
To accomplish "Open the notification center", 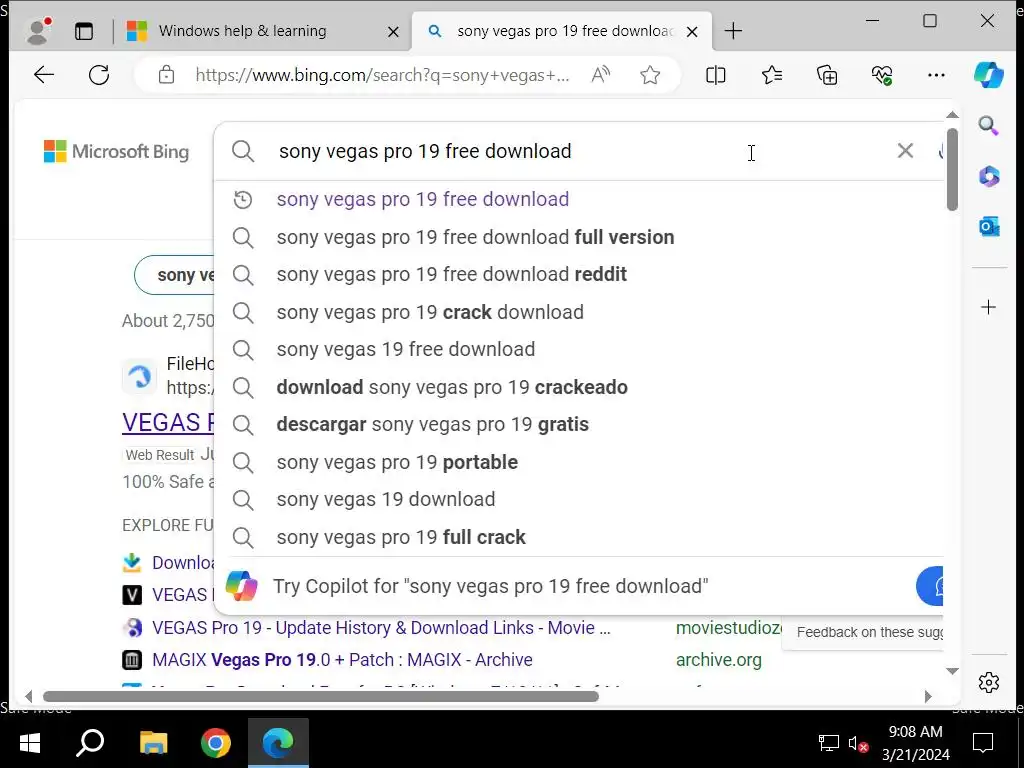I will tap(983, 743).
